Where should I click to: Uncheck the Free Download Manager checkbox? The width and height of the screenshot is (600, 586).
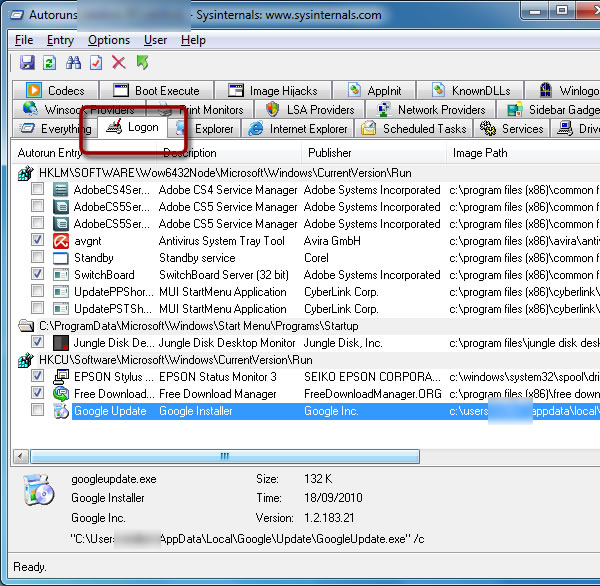[x=37, y=393]
